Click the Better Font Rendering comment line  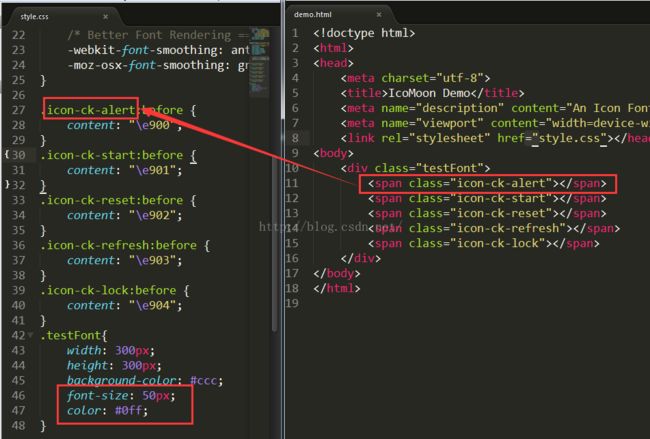(158, 35)
